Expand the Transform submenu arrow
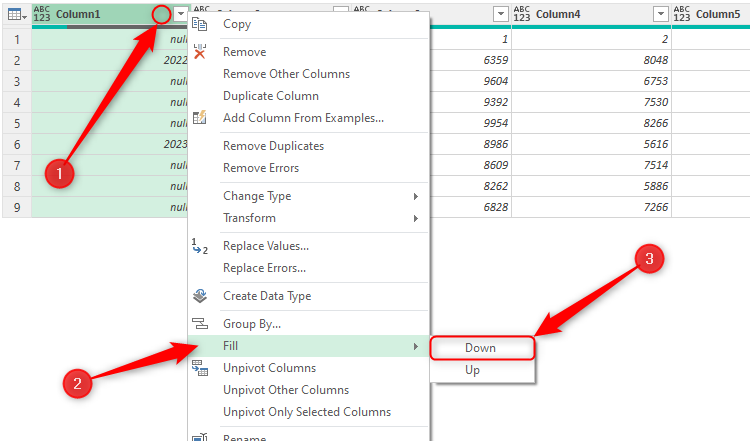This screenshot has height=441, width=750. [416, 218]
